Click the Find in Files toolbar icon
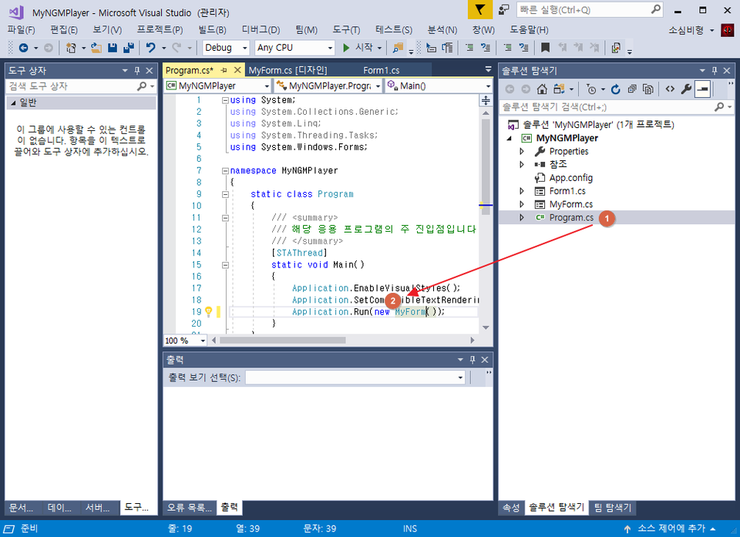 coord(398,48)
